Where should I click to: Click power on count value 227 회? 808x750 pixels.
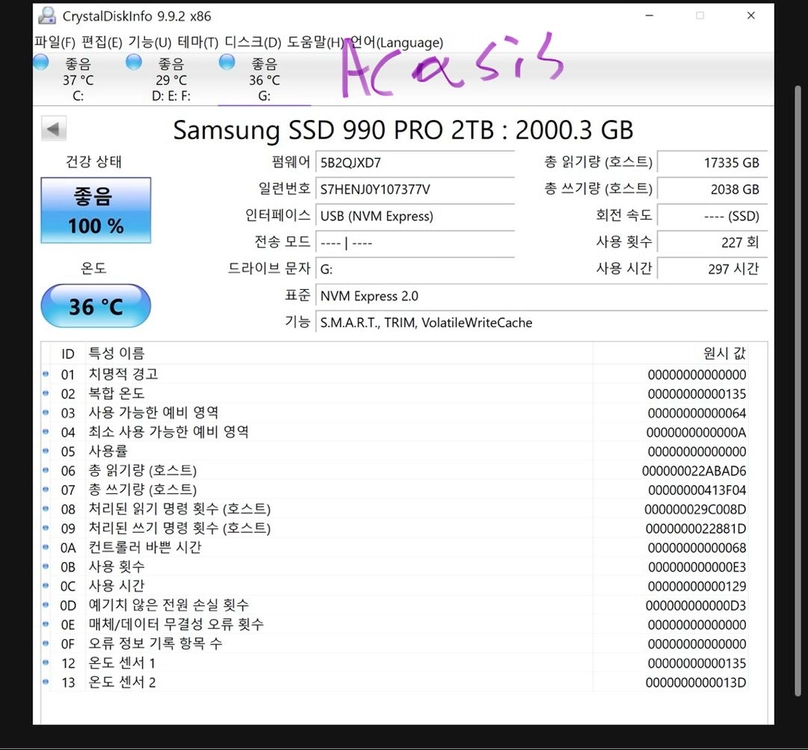click(713, 242)
